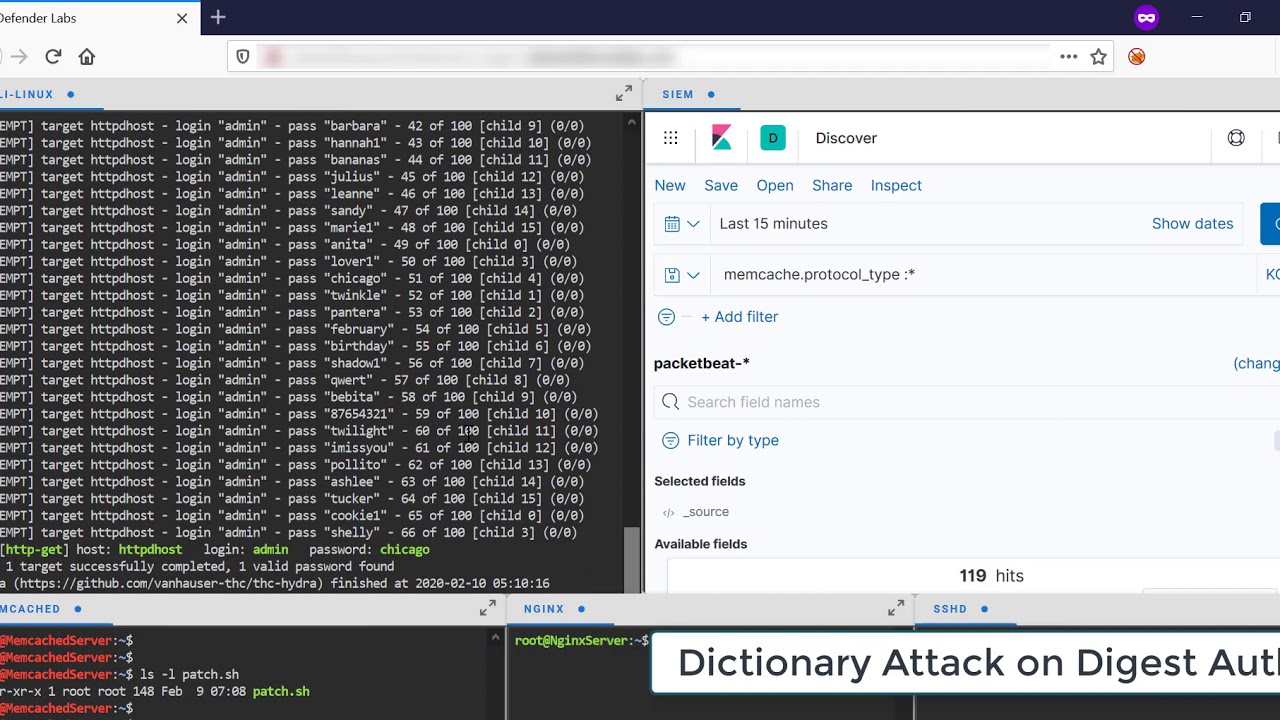Click patch.sh filename in Memcached terminal
This screenshot has width=1280, height=720.
[x=281, y=692]
